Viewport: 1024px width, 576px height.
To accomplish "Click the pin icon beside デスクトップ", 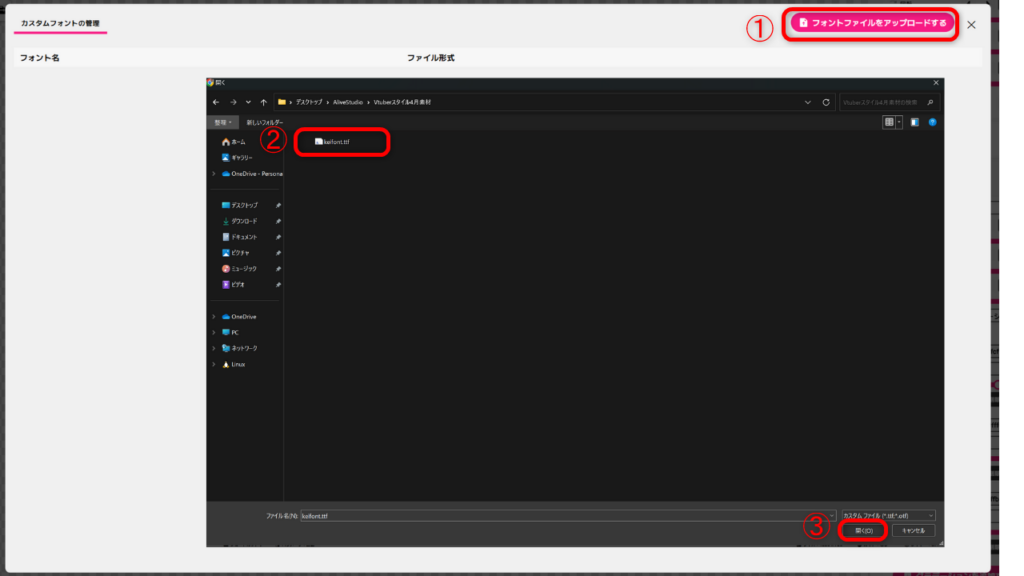I will tap(278, 205).
